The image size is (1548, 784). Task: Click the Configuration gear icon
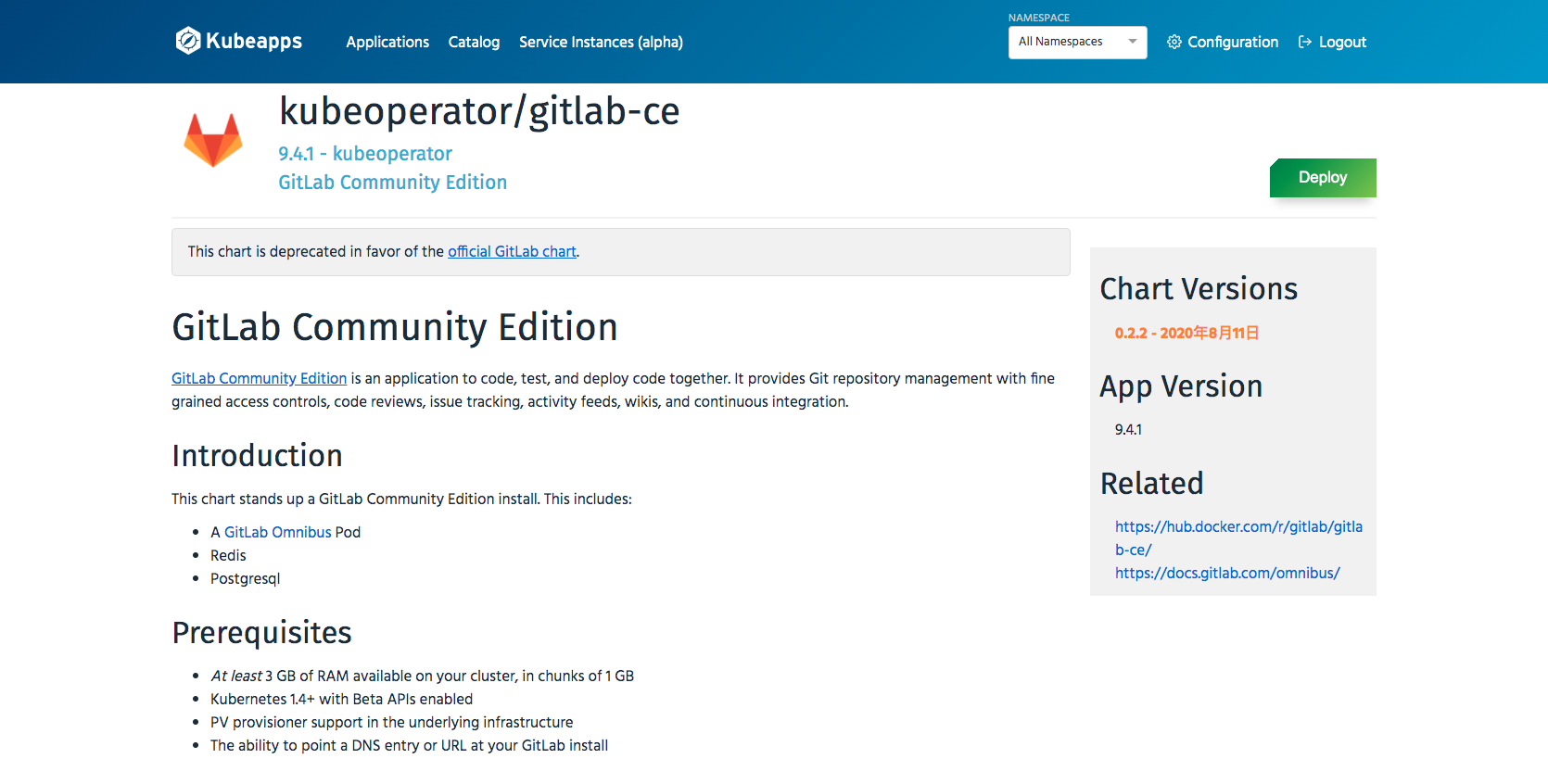point(1174,42)
